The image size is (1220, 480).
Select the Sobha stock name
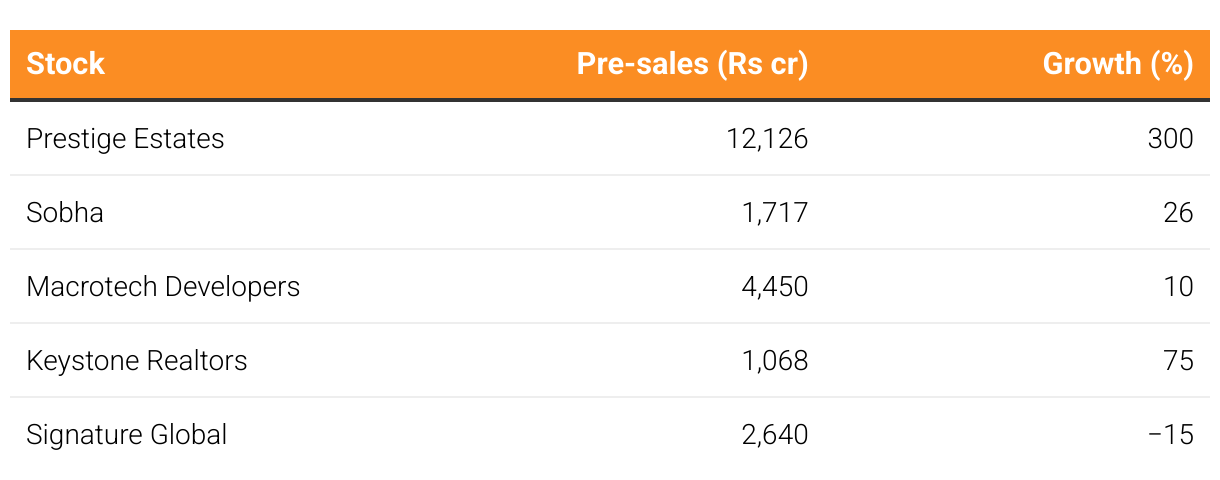(x=65, y=212)
